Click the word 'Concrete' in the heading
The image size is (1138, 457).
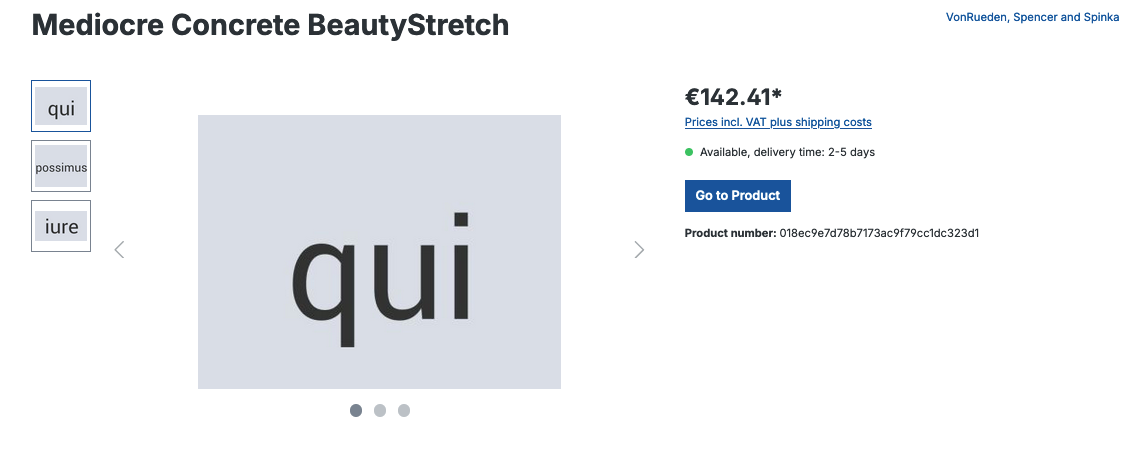(235, 25)
